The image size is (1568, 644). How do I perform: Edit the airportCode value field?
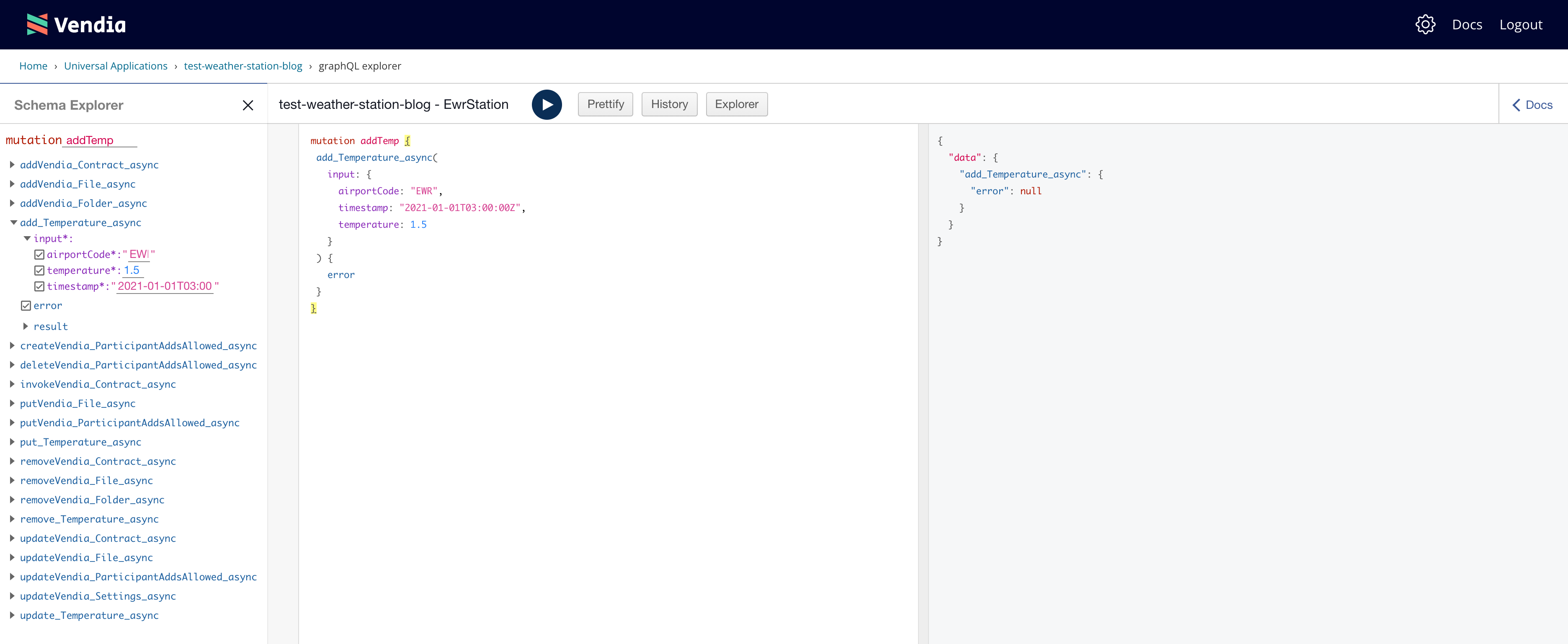point(139,255)
